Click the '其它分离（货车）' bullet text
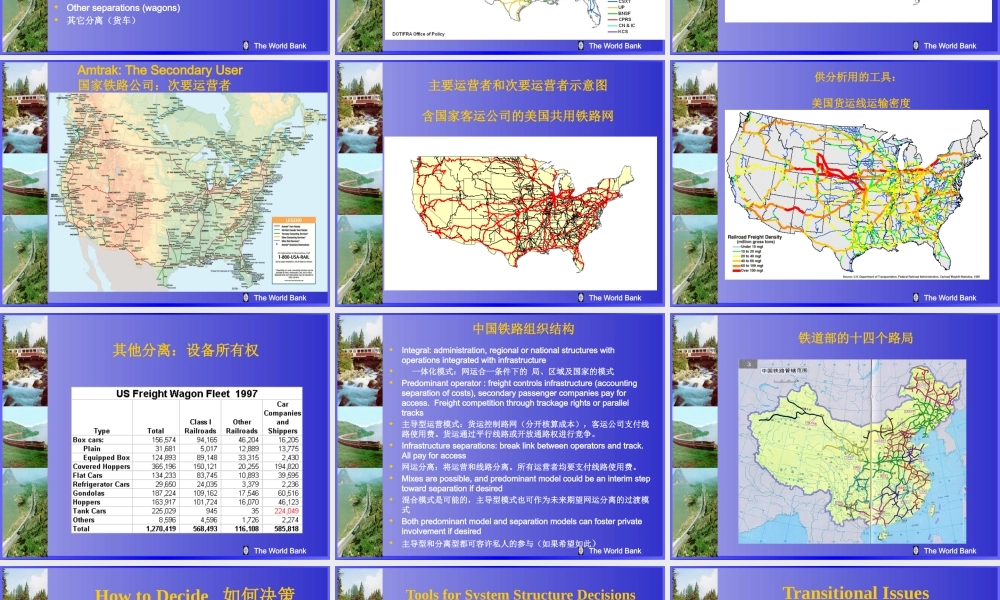The height and width of the screenshot is (600, 1000). (x=102, y=20)
